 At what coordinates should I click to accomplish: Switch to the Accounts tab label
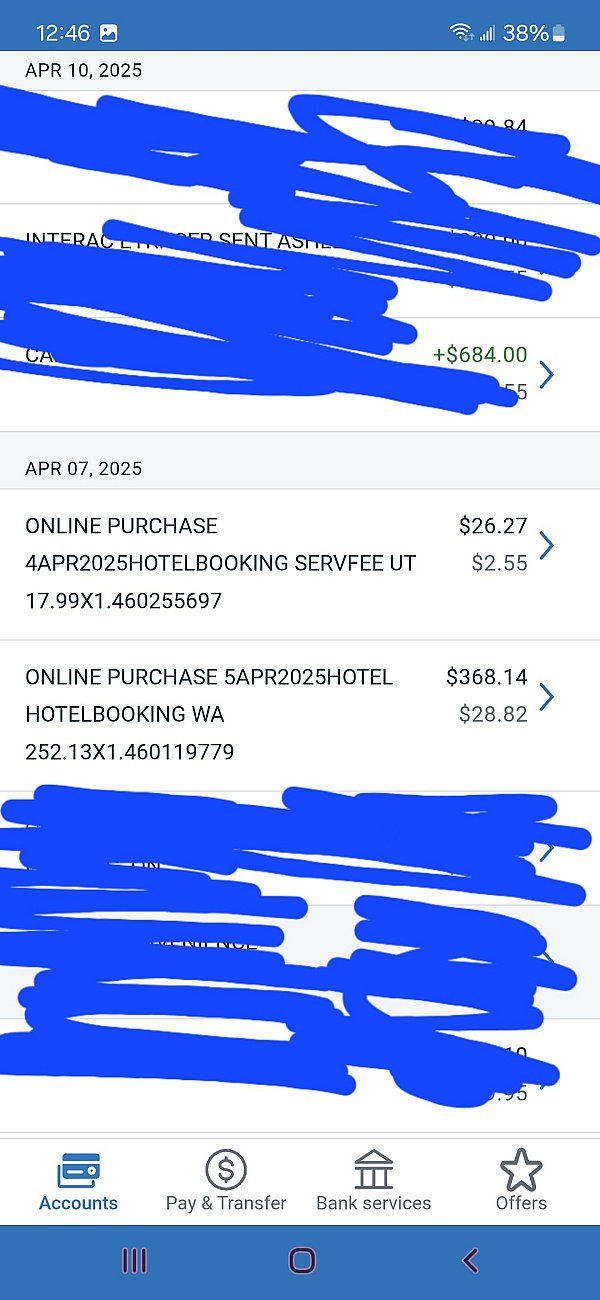tap(78, 1203)
